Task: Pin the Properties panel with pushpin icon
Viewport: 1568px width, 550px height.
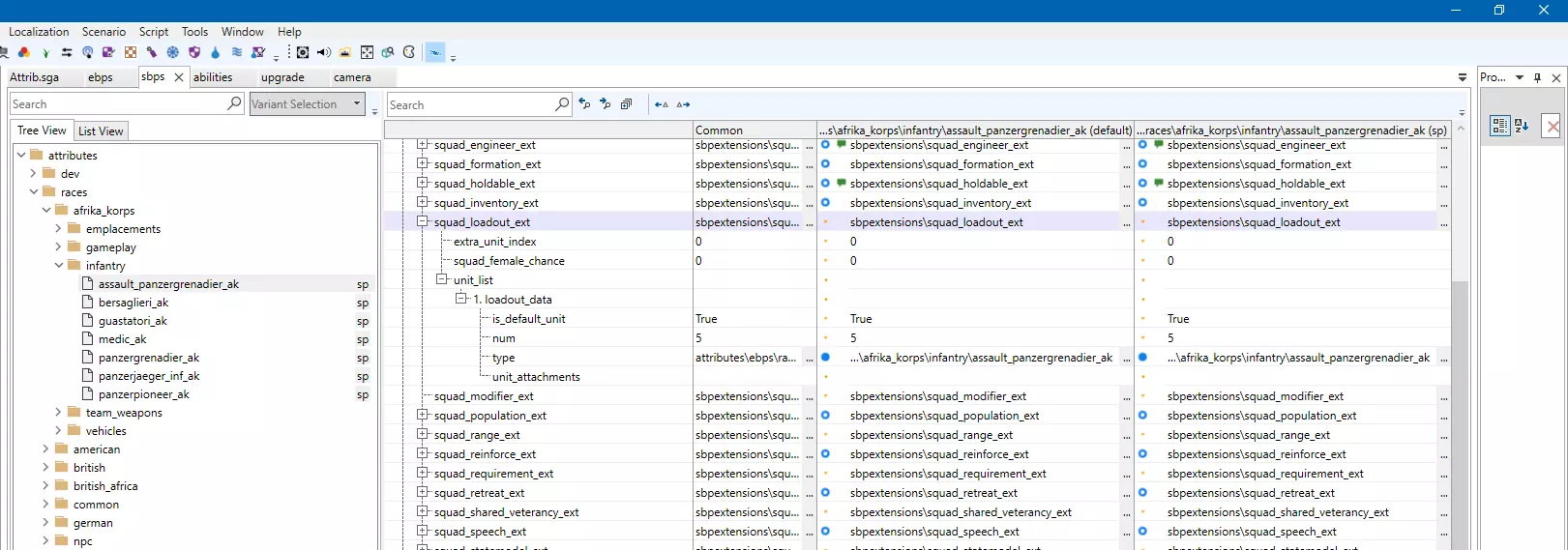Action: pos(1538,77)
